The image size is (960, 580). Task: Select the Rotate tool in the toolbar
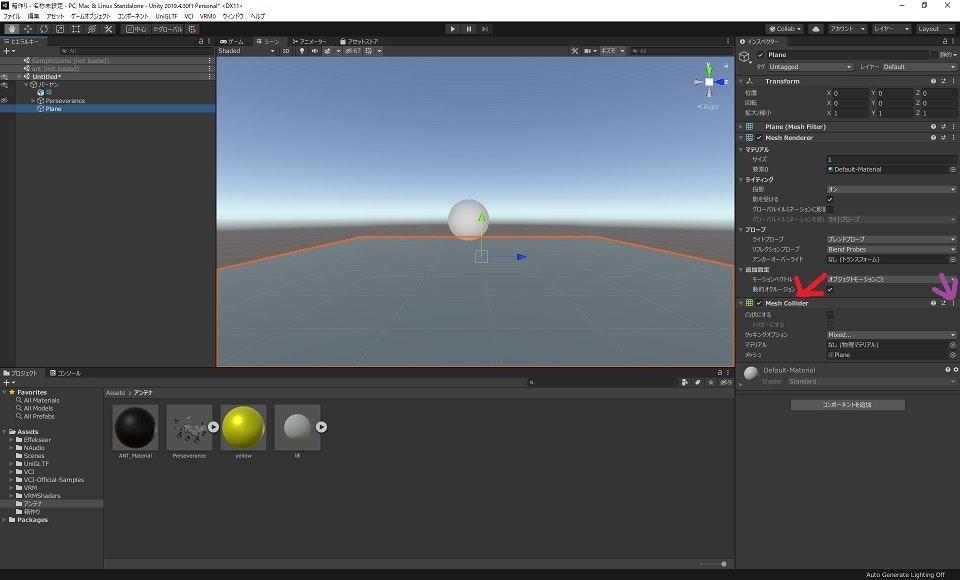[x=43, y=29]
